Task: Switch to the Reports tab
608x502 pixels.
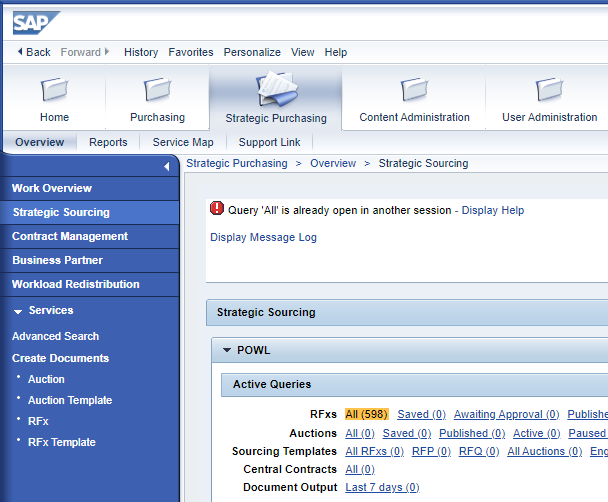Action: click(x=108, y=142)
